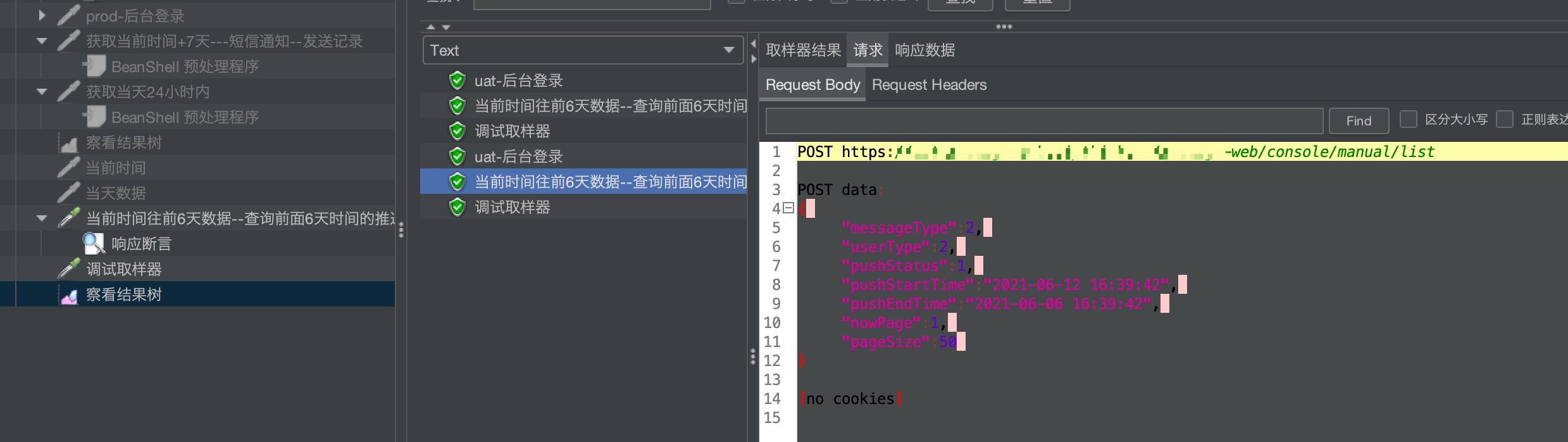Click the 当前时间往前6天数据 sampler icon in the tree
This screenshot has height=442, width=1568.
[x=68, y=218]
